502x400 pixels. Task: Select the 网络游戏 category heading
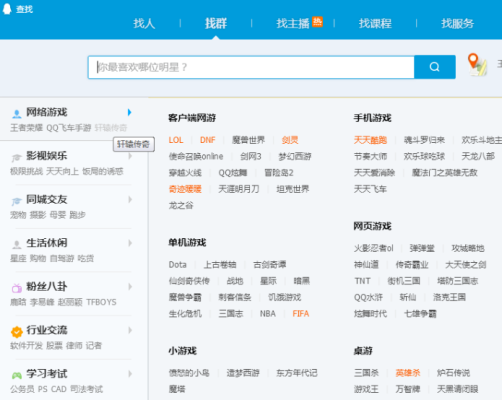(47, 112)
